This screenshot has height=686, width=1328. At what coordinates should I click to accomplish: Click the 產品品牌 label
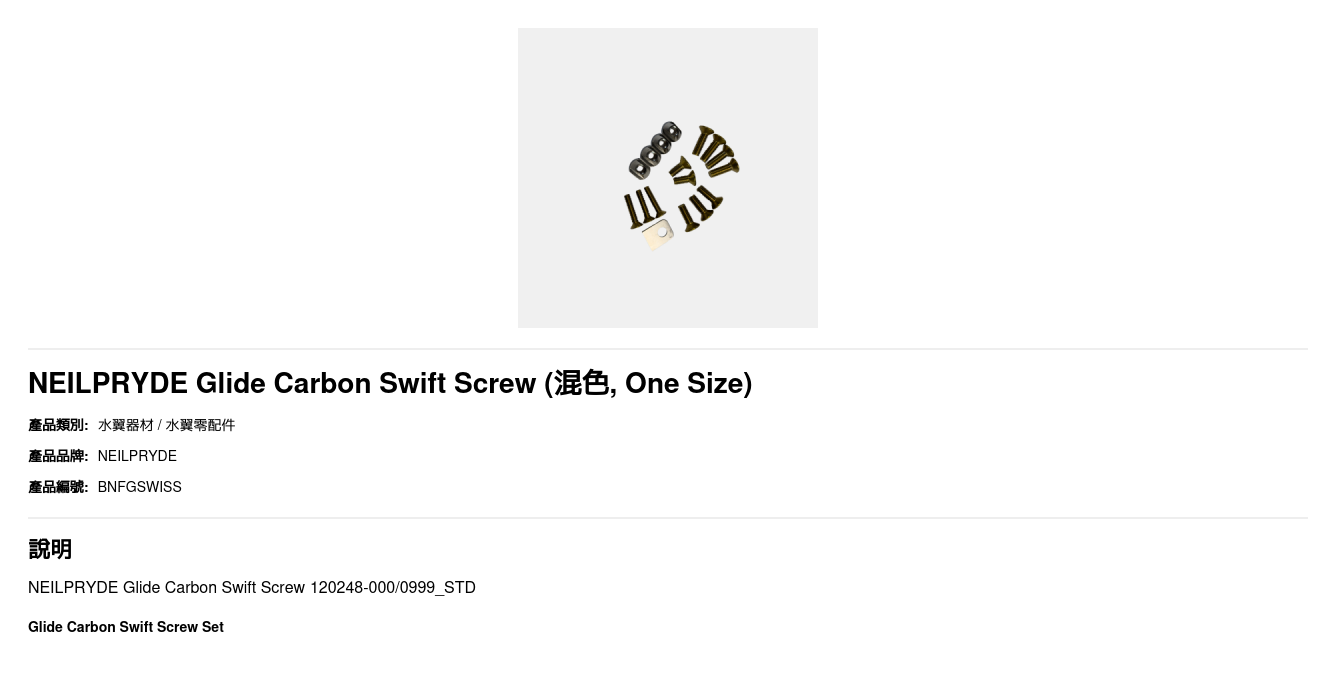click(x=58, y=456)
